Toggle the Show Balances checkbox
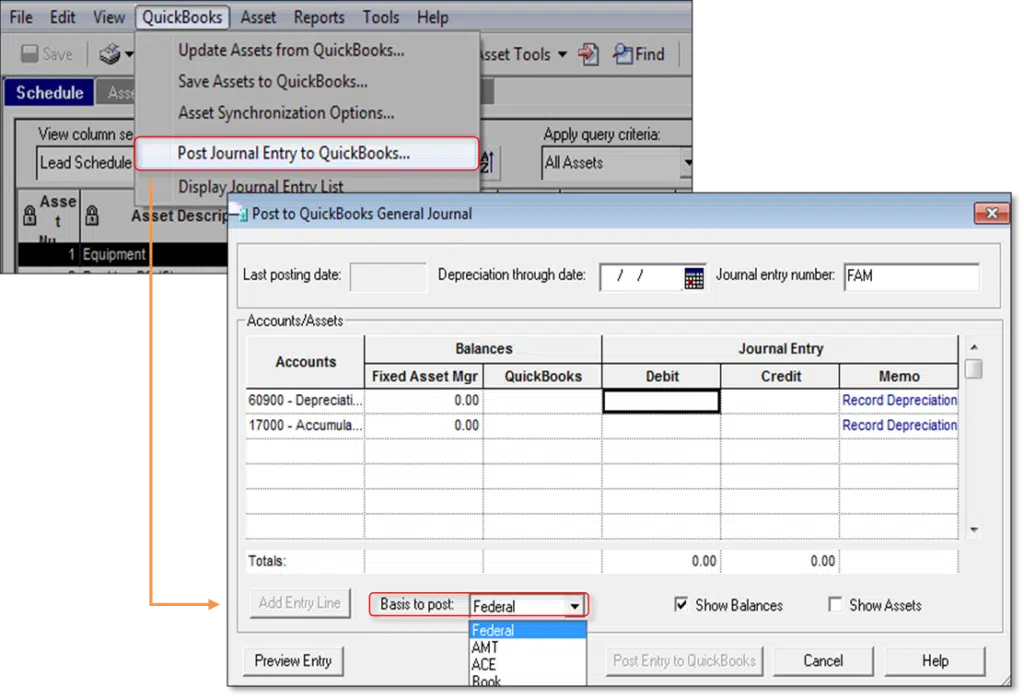Image resolution: width=1024 pixels, height=699 pixels. coord(680,604)
